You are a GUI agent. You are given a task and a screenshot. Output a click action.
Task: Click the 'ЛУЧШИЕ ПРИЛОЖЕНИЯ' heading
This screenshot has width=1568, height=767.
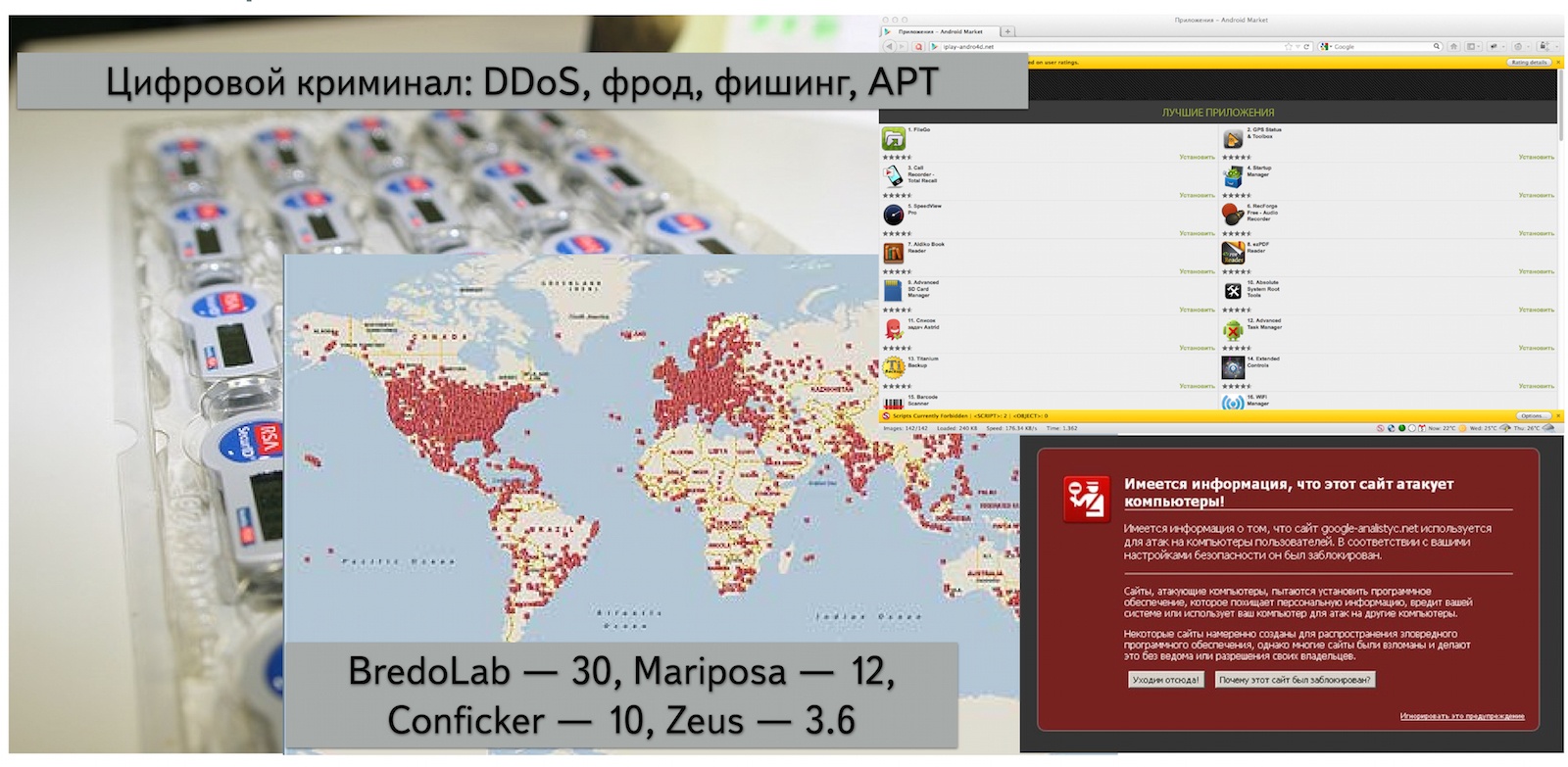(1218, 113)
